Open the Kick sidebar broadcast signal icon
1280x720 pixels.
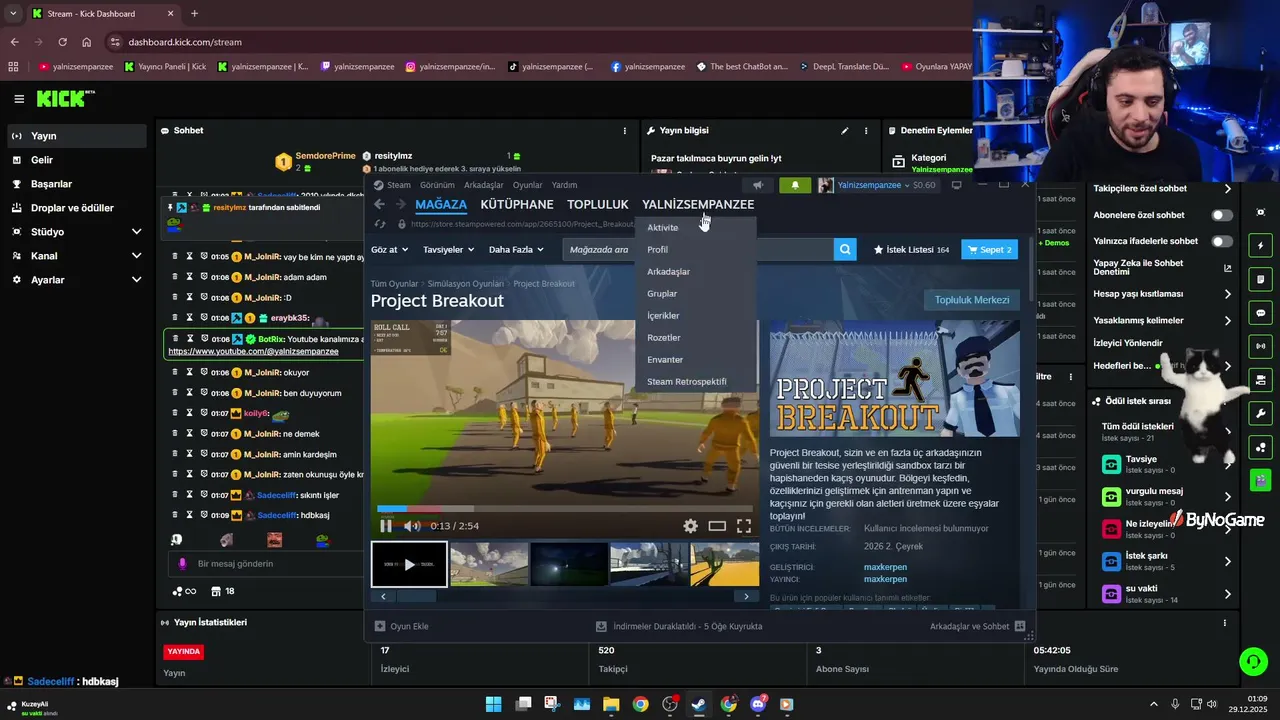(1260, 346)
